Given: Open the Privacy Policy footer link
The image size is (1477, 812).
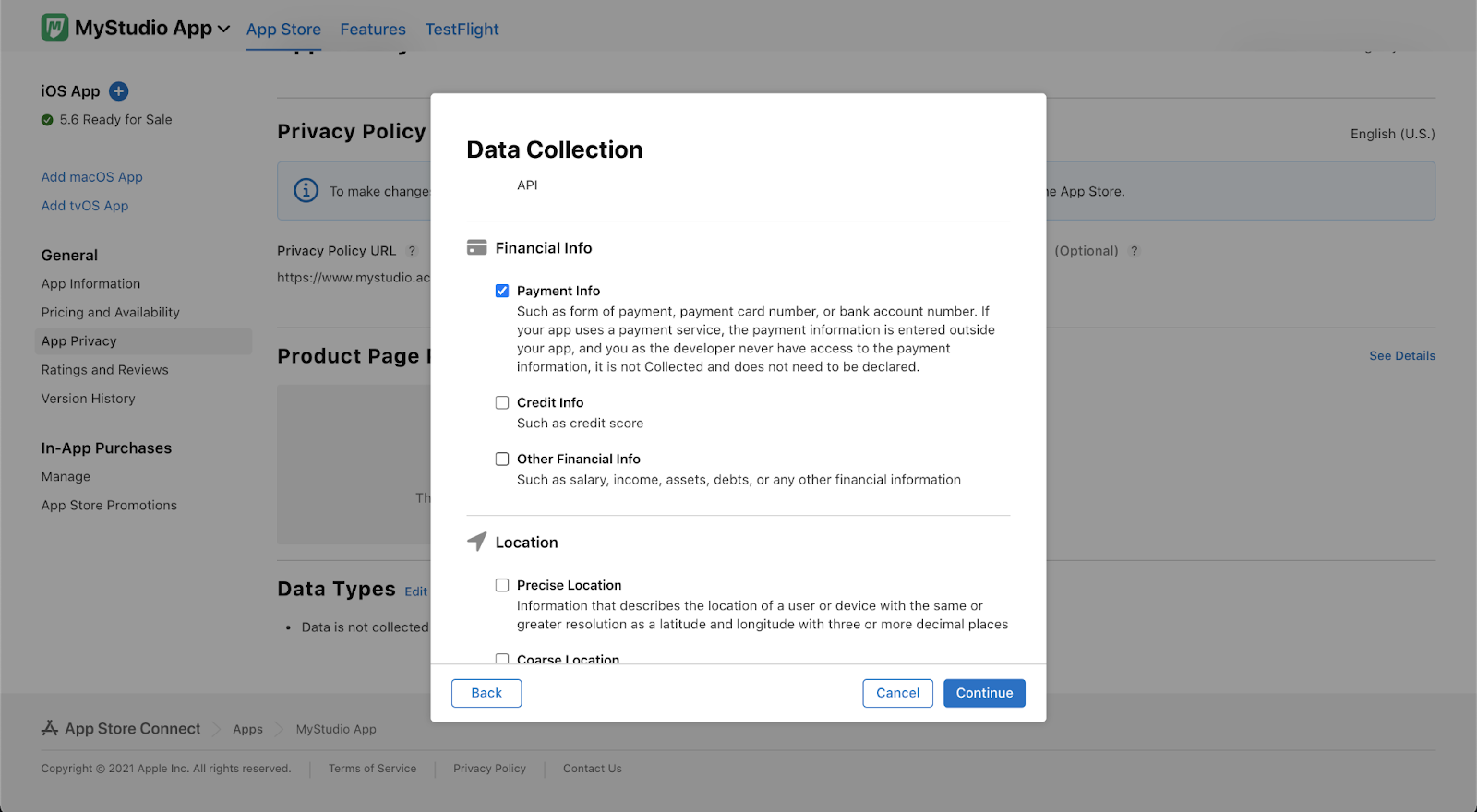Looking at the screenshot, I should [x=489, y=769].
